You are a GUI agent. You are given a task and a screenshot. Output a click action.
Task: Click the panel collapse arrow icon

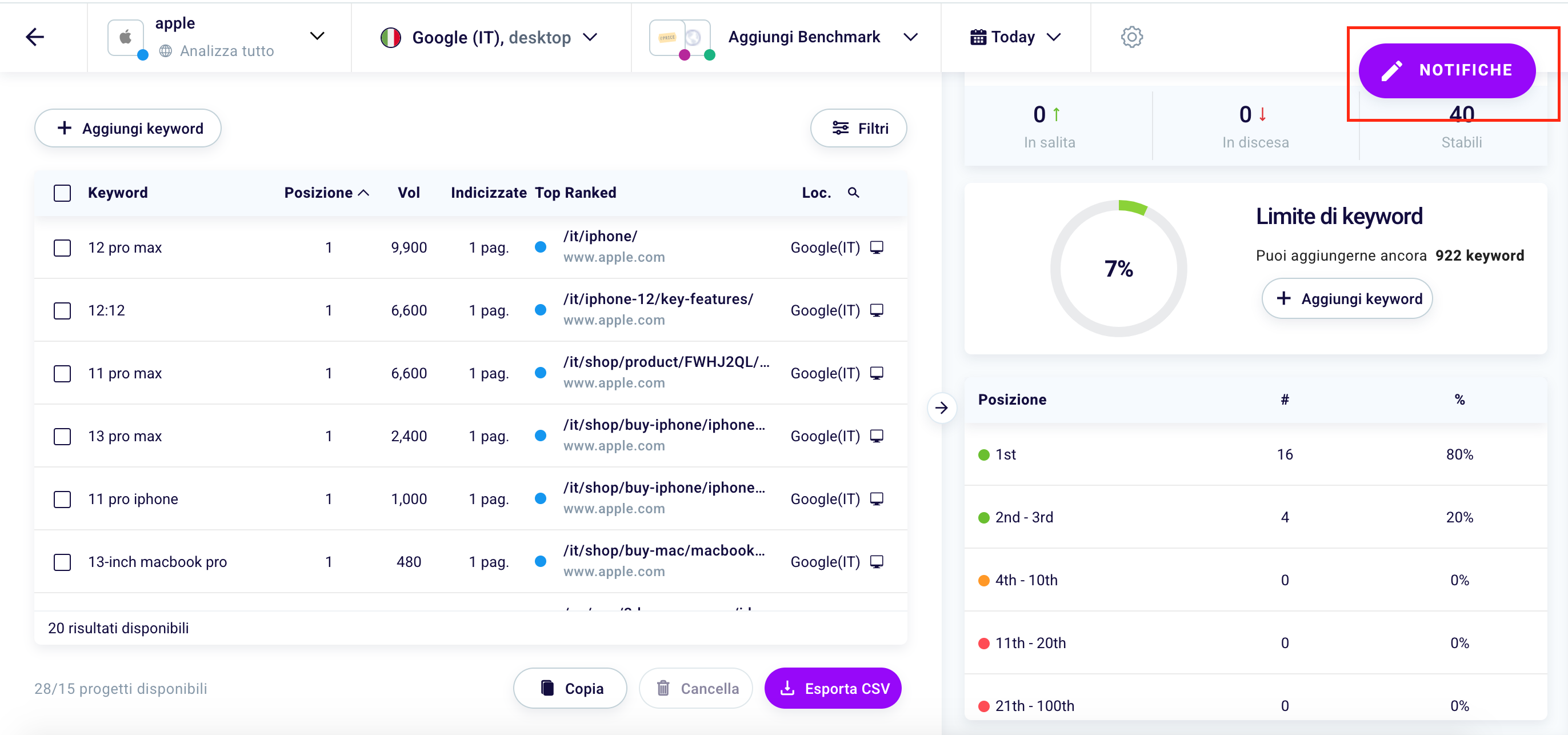pos(941,408)
